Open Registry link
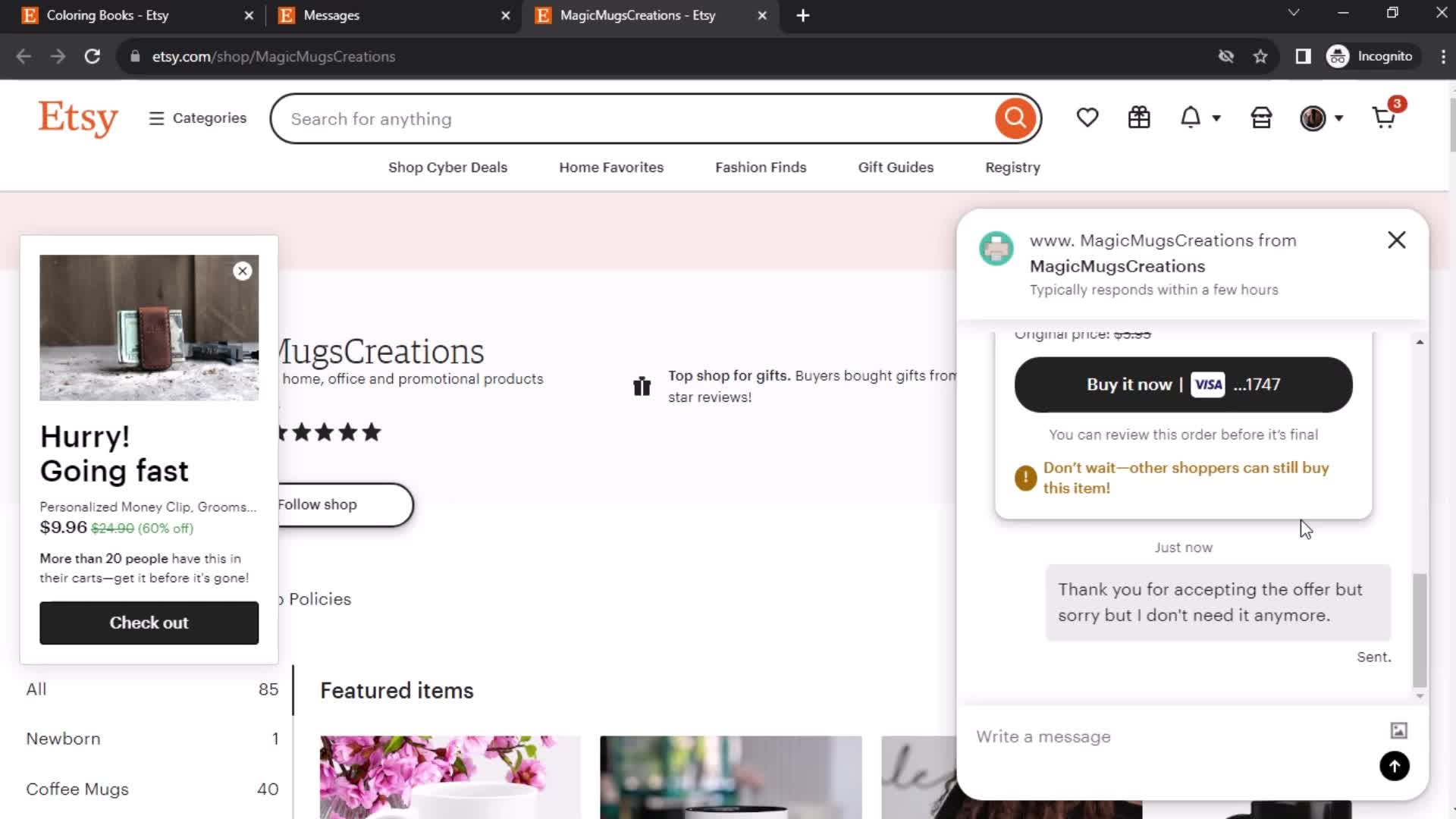Screen dimensions: 1456x819 click(1012, 168)
